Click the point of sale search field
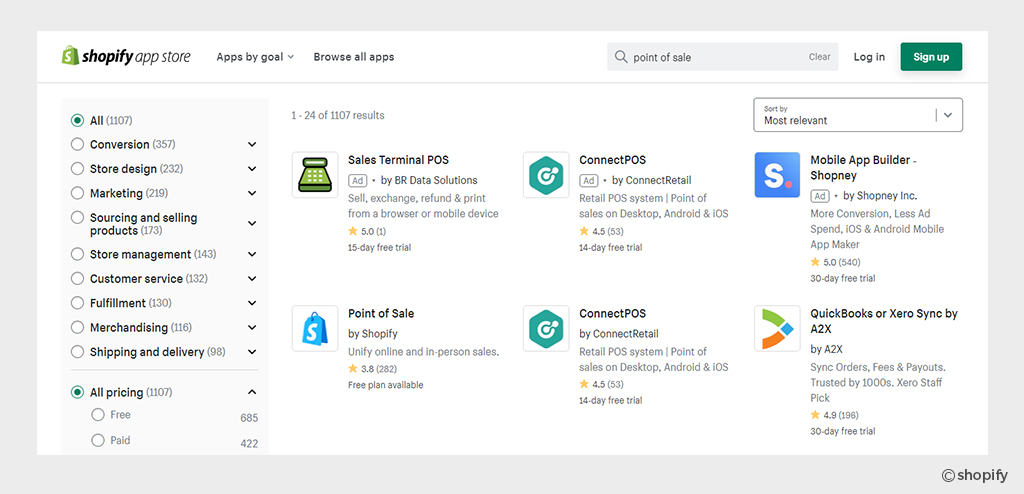This screenshot has width=1024, height=494. [722, 57]
